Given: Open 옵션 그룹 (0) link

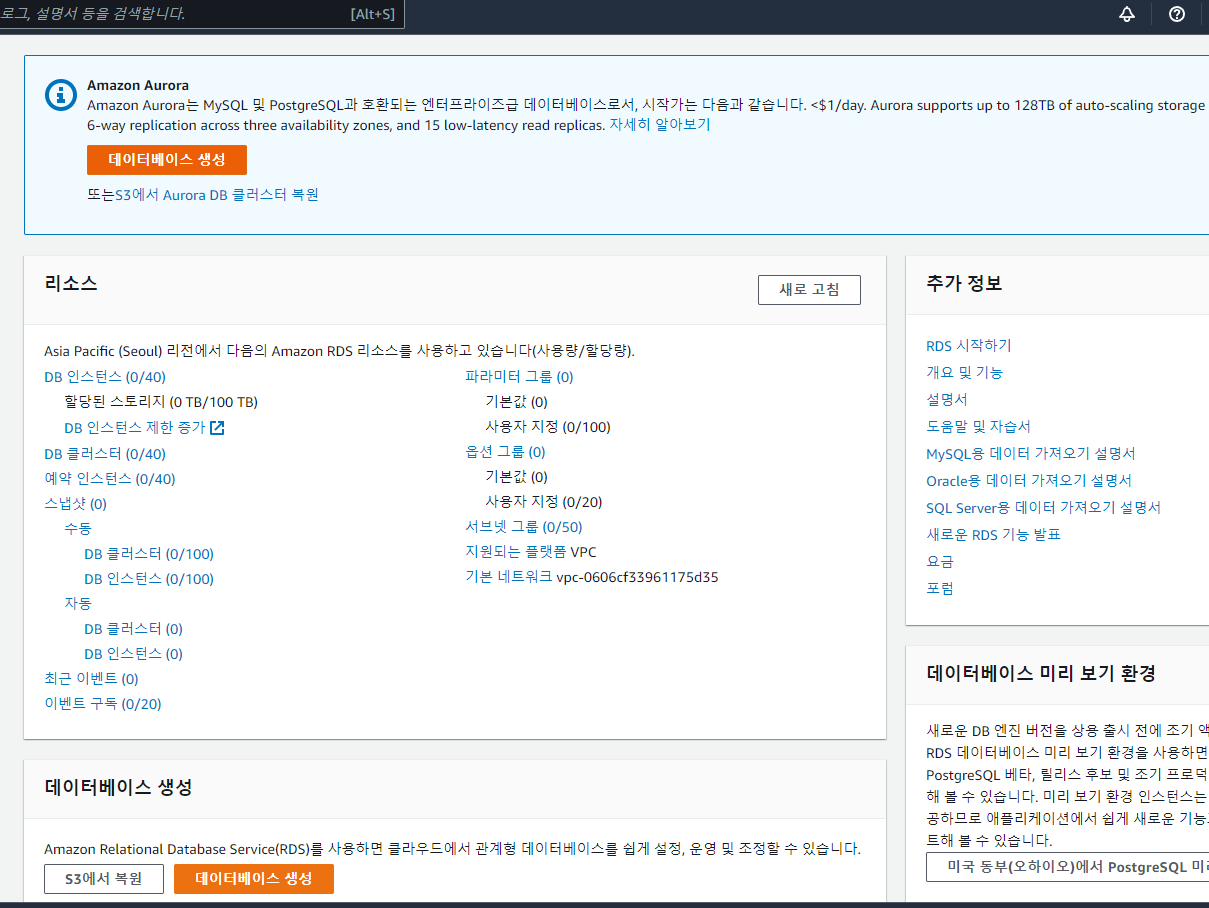Looking at the screenshot, I should (x=506, y=452).
